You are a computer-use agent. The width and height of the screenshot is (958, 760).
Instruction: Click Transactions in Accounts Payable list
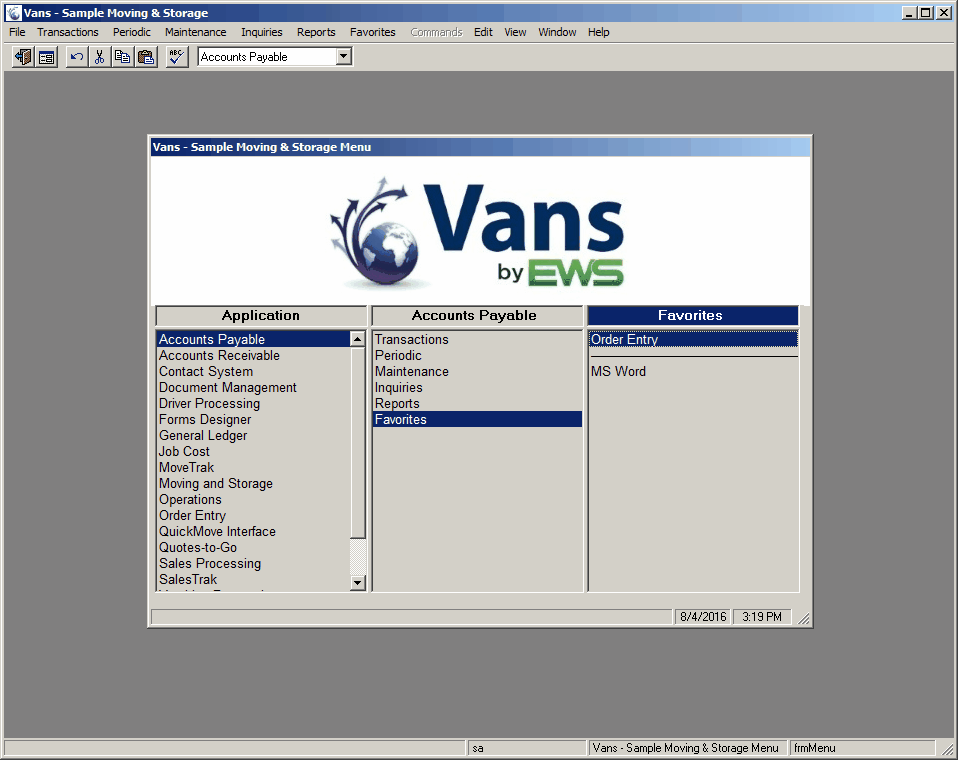(x=477, y=339)
